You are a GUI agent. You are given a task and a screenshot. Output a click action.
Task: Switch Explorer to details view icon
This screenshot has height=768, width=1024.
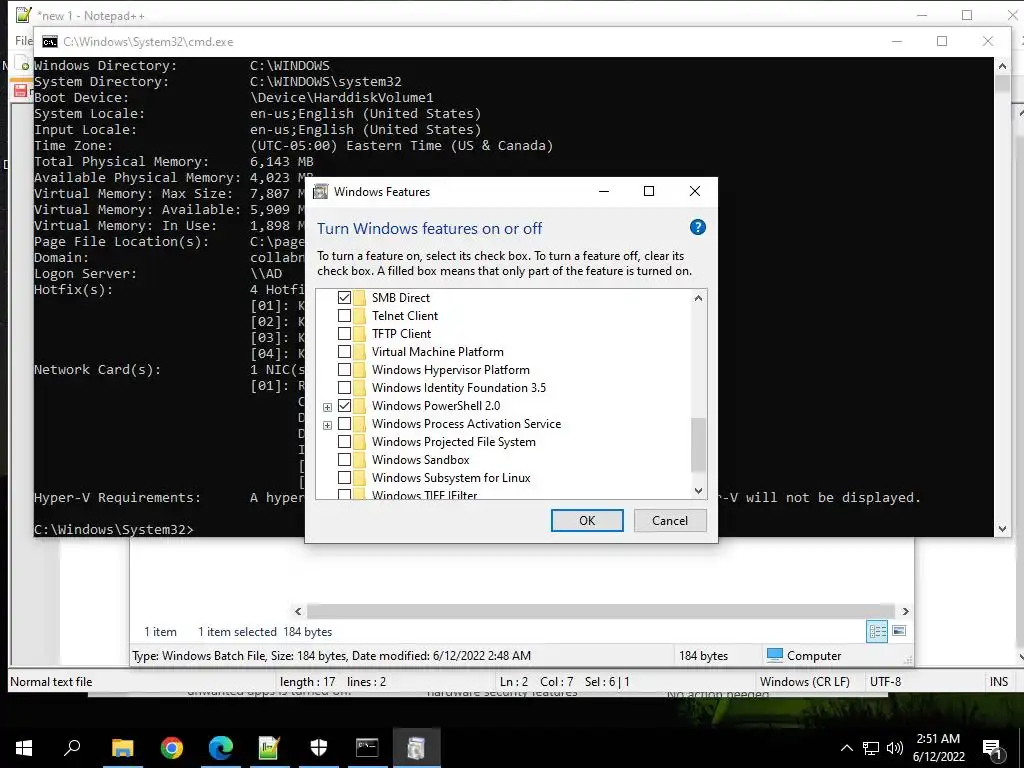[877, 631]
